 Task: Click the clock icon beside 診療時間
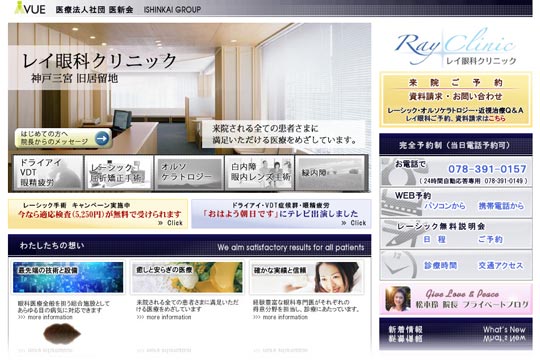click(x=398, y=265)
